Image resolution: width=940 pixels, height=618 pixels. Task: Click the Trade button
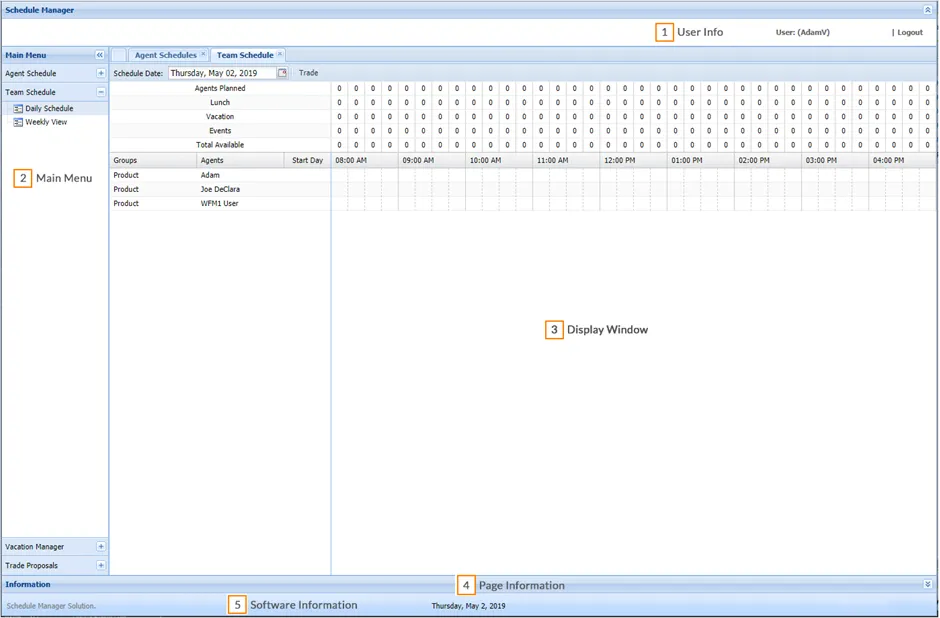[x=309, y=73]
